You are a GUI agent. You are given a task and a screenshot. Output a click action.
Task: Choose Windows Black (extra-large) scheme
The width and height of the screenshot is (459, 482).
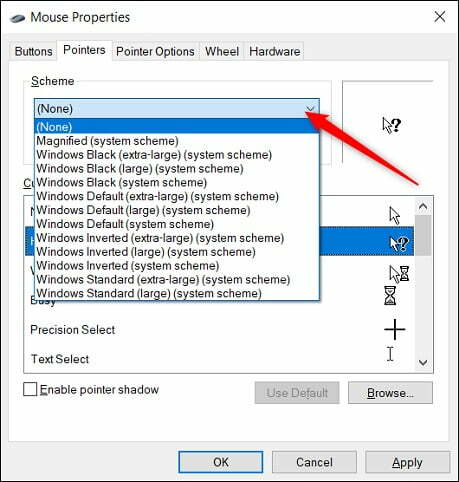(x=154, y=155)
